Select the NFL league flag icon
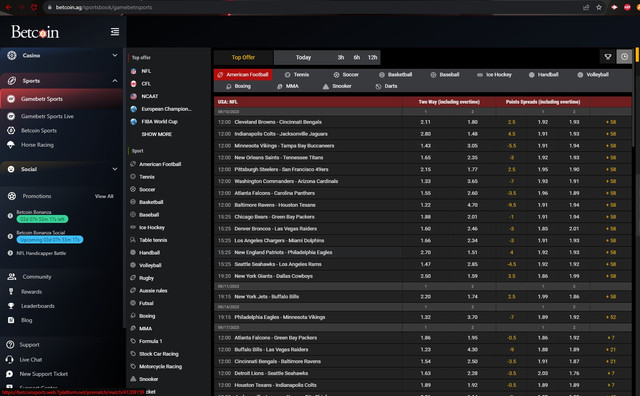Screen dimensions: 640x396 tap(133, 71)
